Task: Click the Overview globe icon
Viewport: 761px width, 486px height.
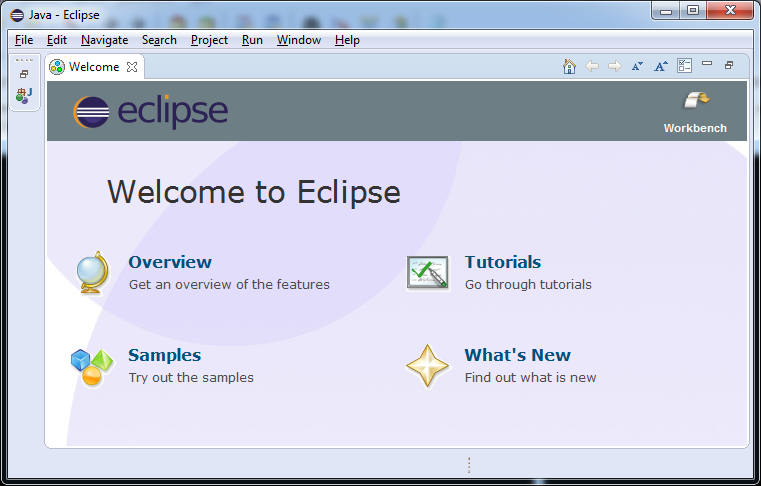Action: click(x=92, y=272)
